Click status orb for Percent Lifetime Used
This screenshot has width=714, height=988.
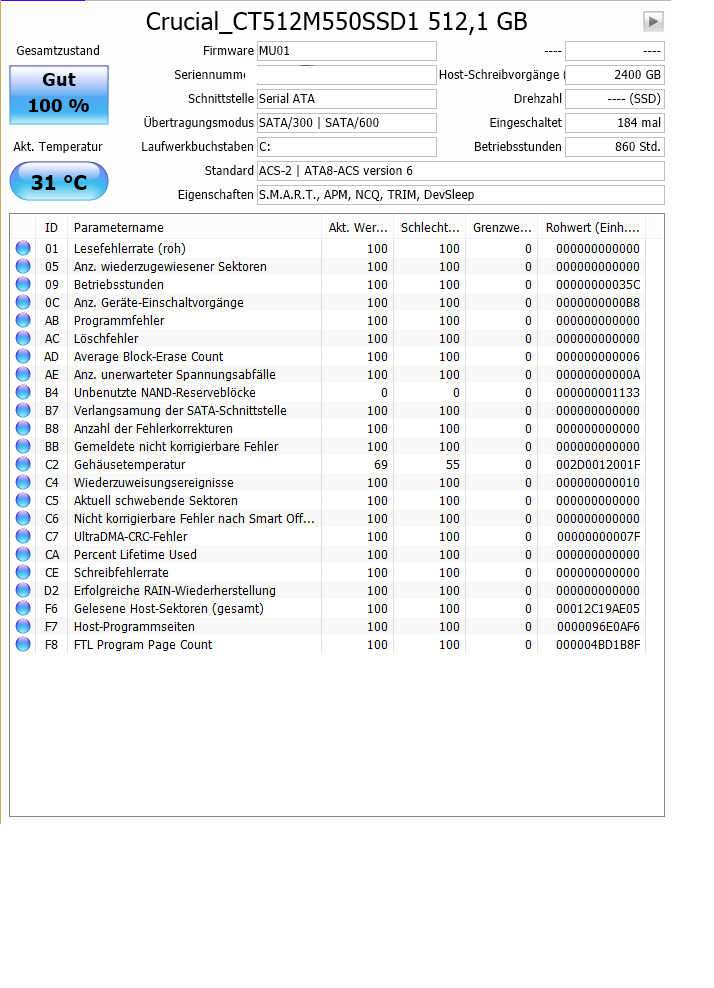point(23,554)
